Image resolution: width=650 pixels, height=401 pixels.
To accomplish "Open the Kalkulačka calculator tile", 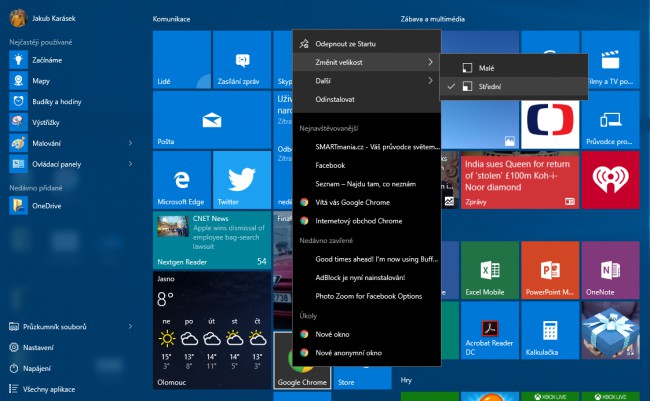I will (550, 330).
